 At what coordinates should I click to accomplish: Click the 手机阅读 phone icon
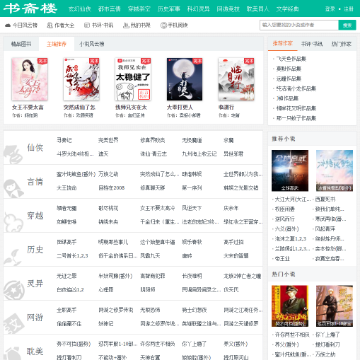coord(163,25)
